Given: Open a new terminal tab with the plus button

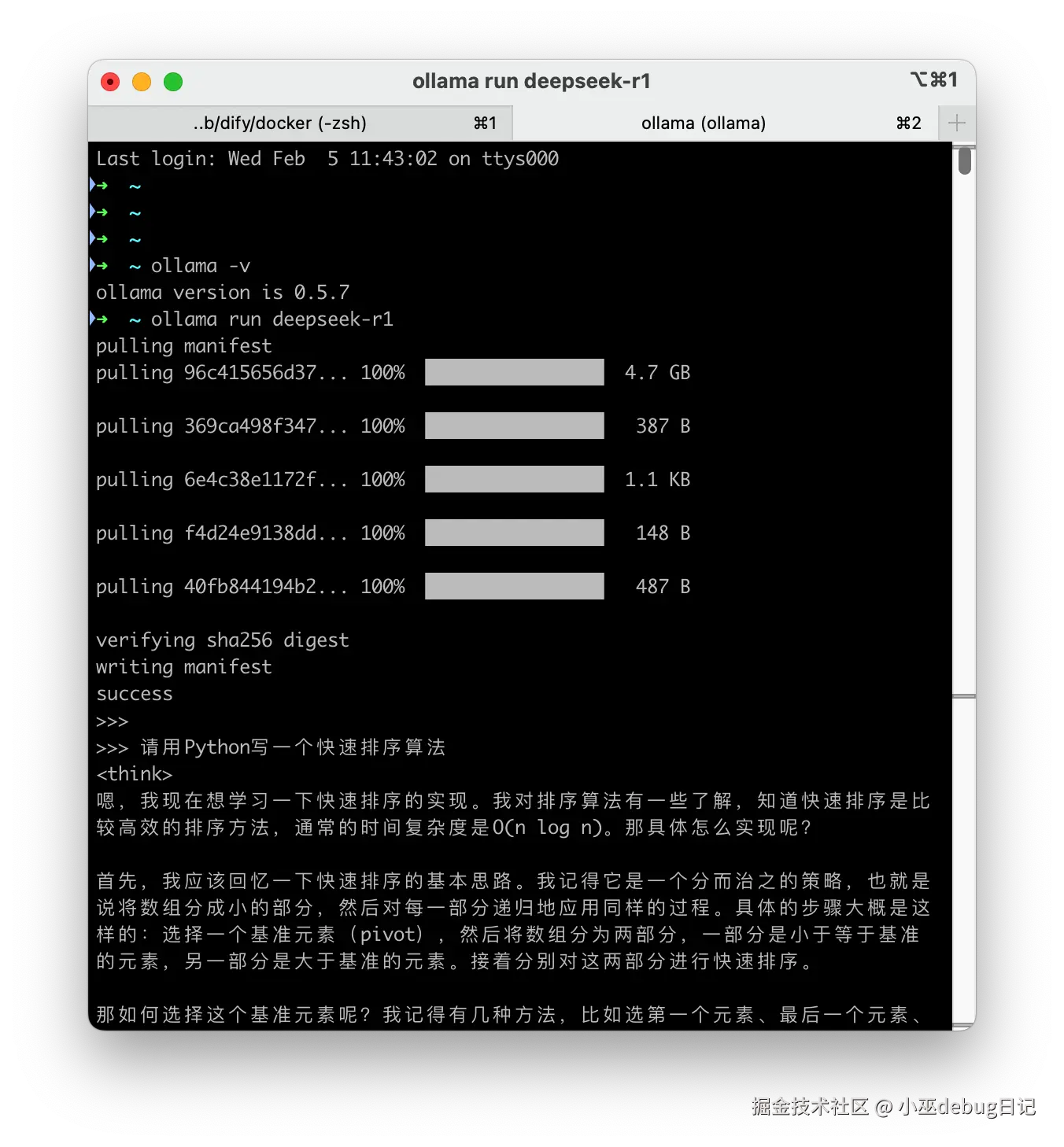Looking at the screenshot, I should tap(956, 123).
